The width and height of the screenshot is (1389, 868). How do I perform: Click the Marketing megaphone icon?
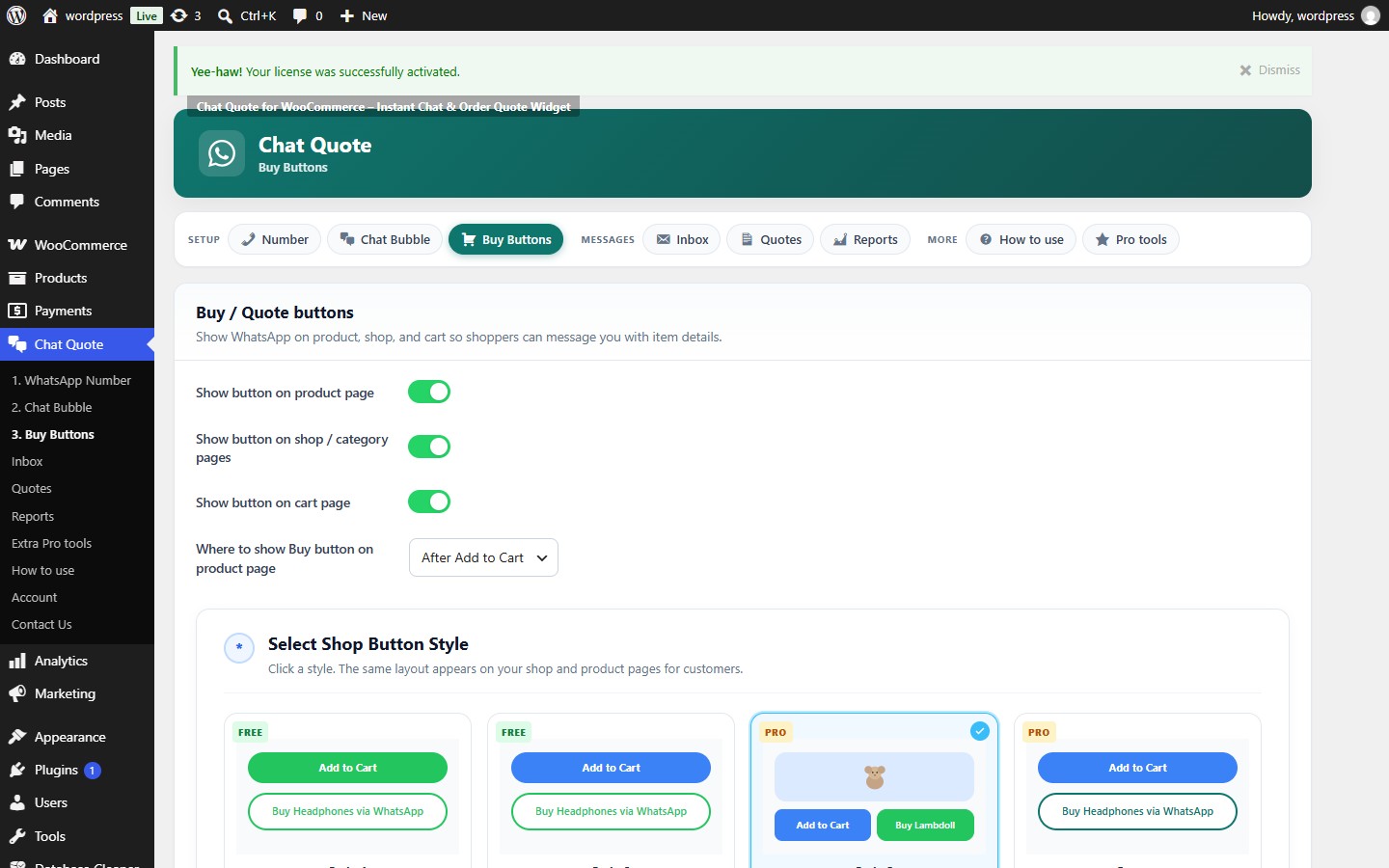coord(17,693)
